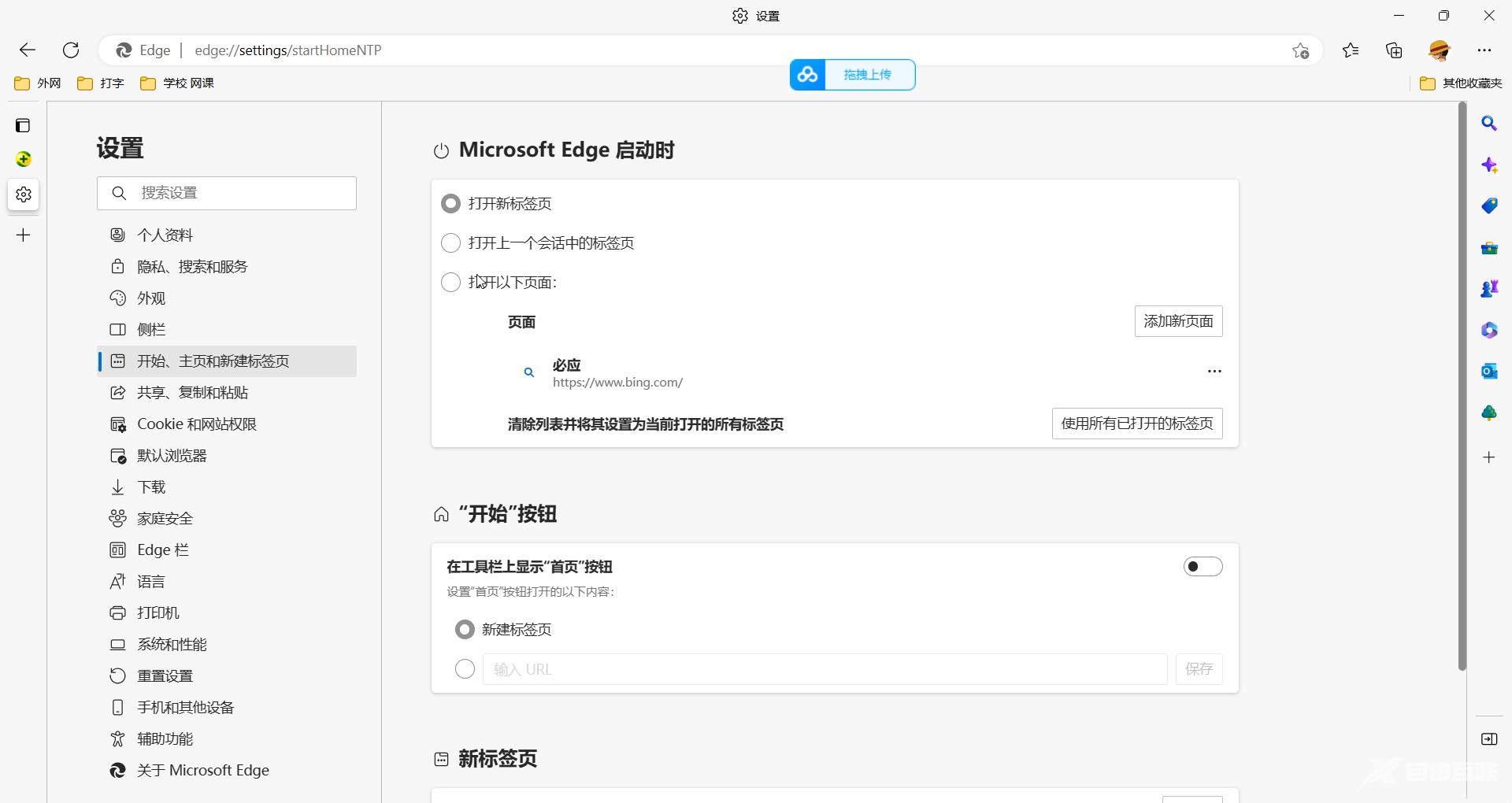
Task: Select 打开新标签页 radio option
Action: point(450,204)
